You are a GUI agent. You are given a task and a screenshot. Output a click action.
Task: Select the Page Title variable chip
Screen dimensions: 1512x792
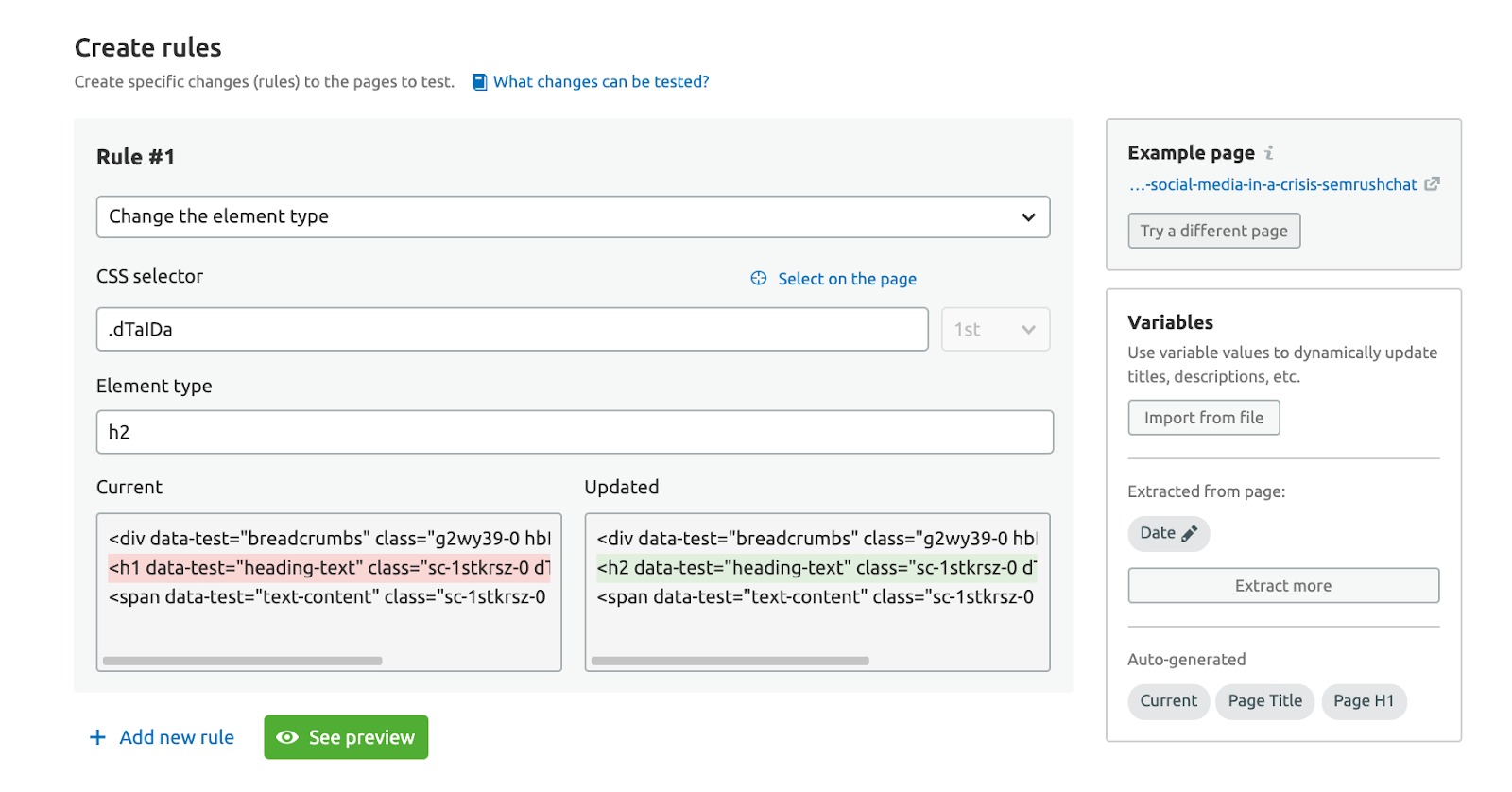(x=1264, y=701)
